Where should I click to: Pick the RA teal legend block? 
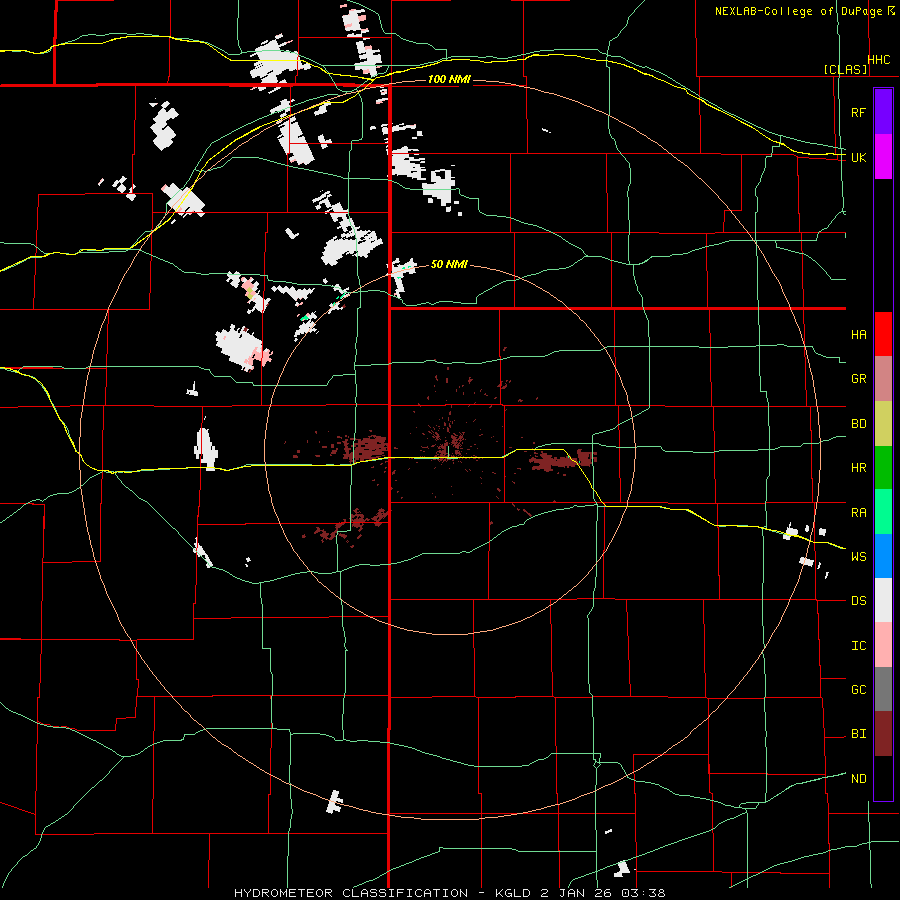[883, 512]
